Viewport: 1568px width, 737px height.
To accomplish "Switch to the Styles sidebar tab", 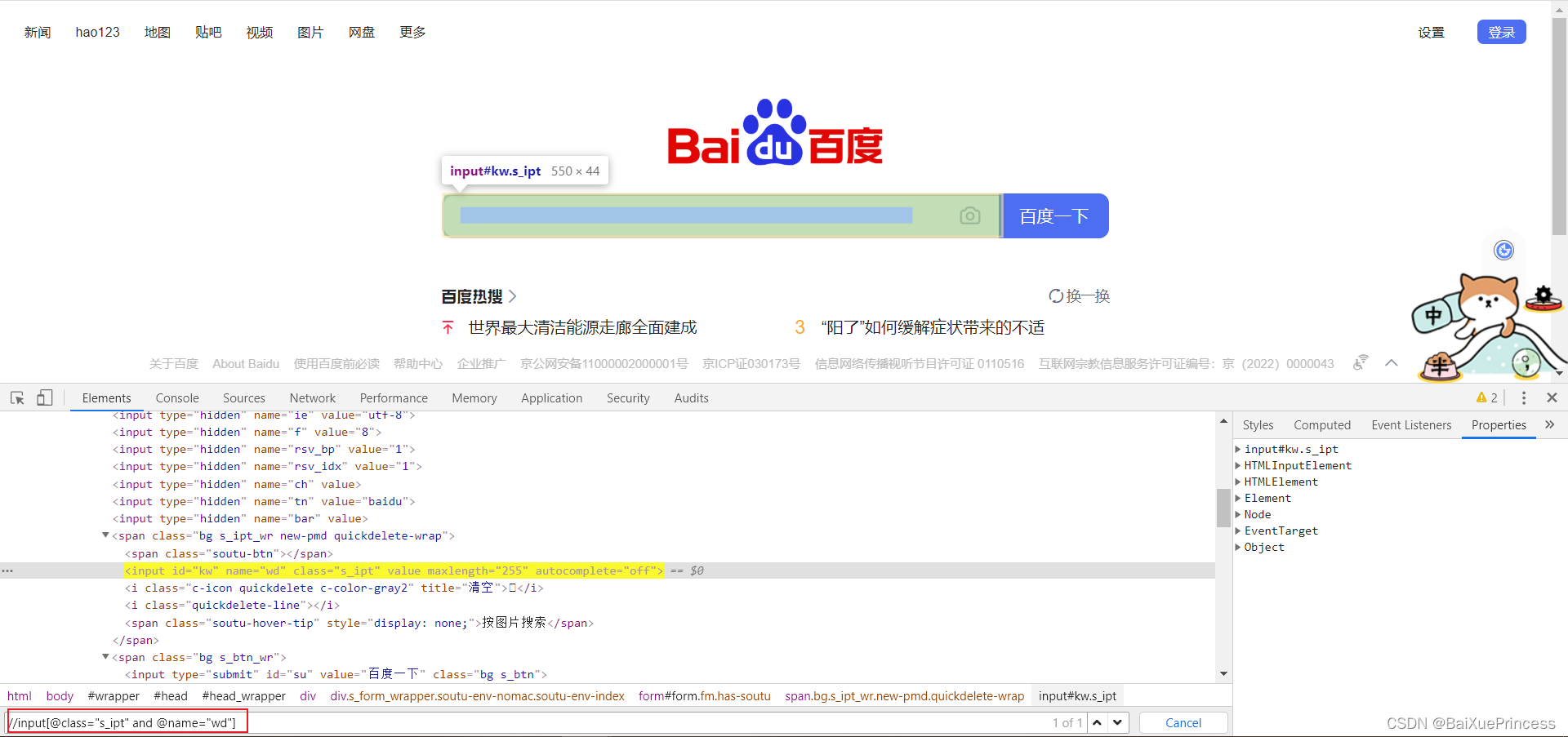I will coord(1258,424).
